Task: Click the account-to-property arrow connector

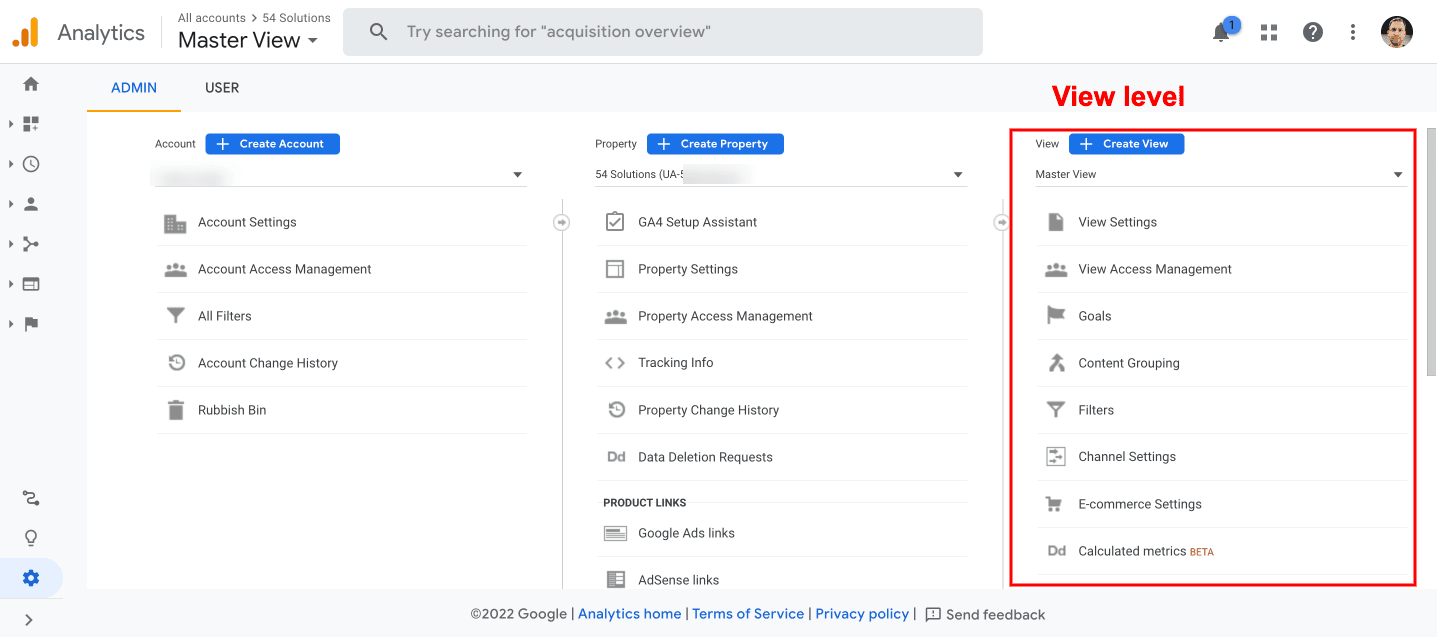Action: pyautogui.click(x=561, y=222)
